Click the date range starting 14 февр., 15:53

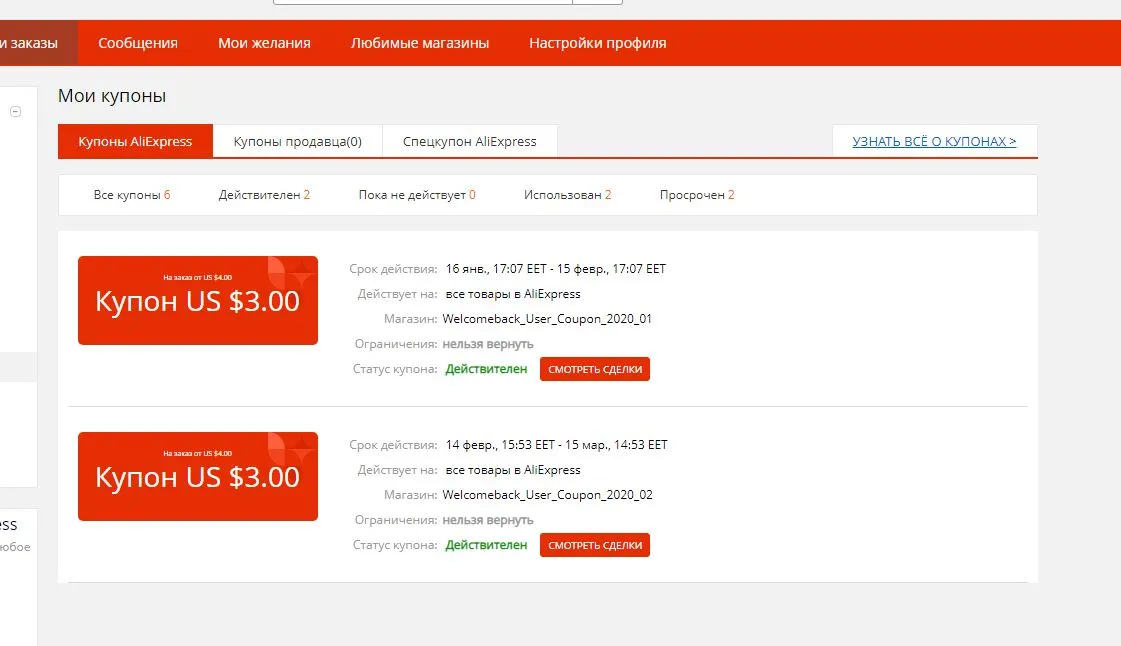tap(556, 444)
